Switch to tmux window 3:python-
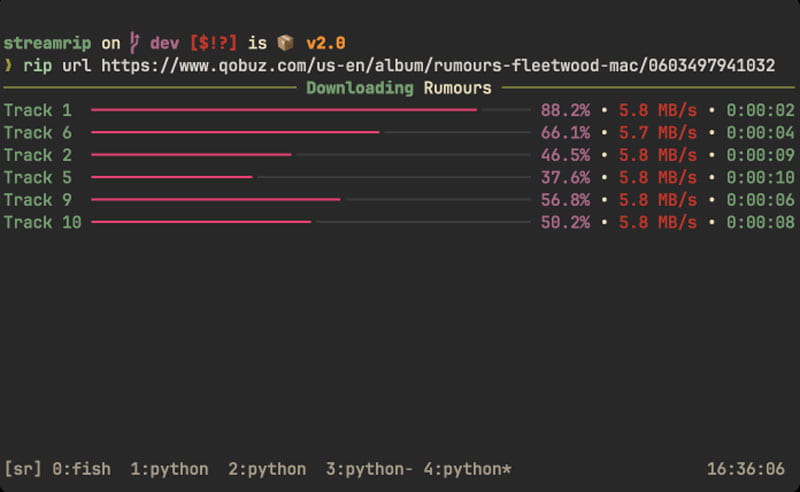Image resolution: width=800 pixels, height=492 pixels. point(369,469)
